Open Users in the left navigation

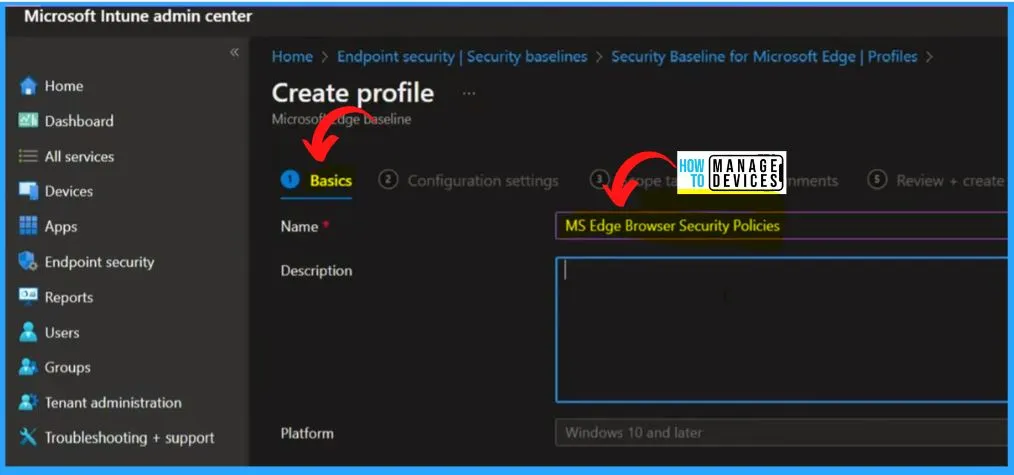click(x=62, y=332)
